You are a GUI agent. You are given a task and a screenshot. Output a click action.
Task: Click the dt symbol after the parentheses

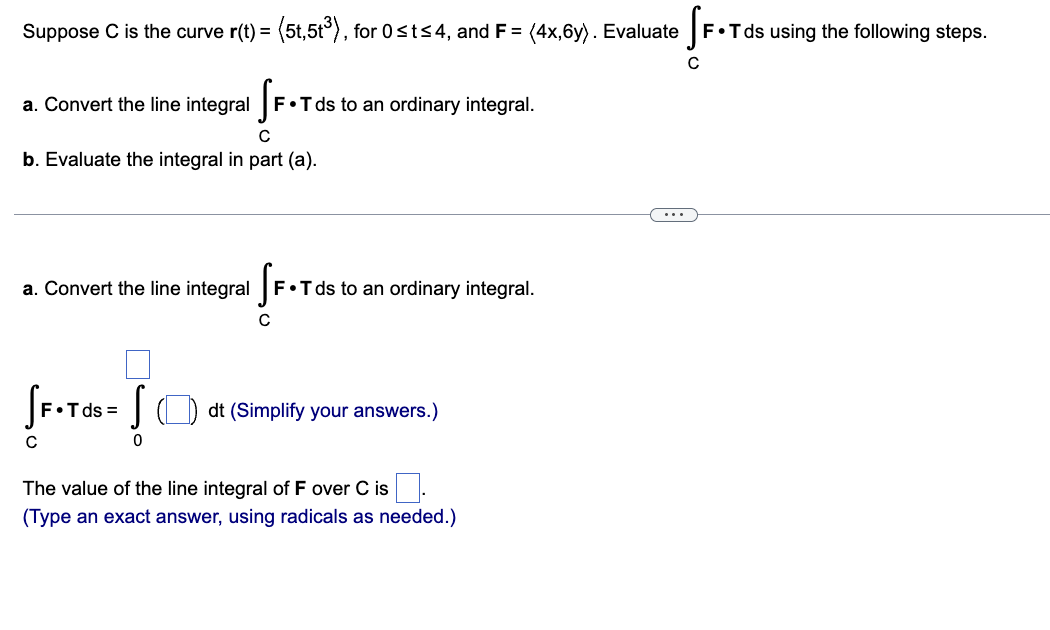click(x=216, y=408)
